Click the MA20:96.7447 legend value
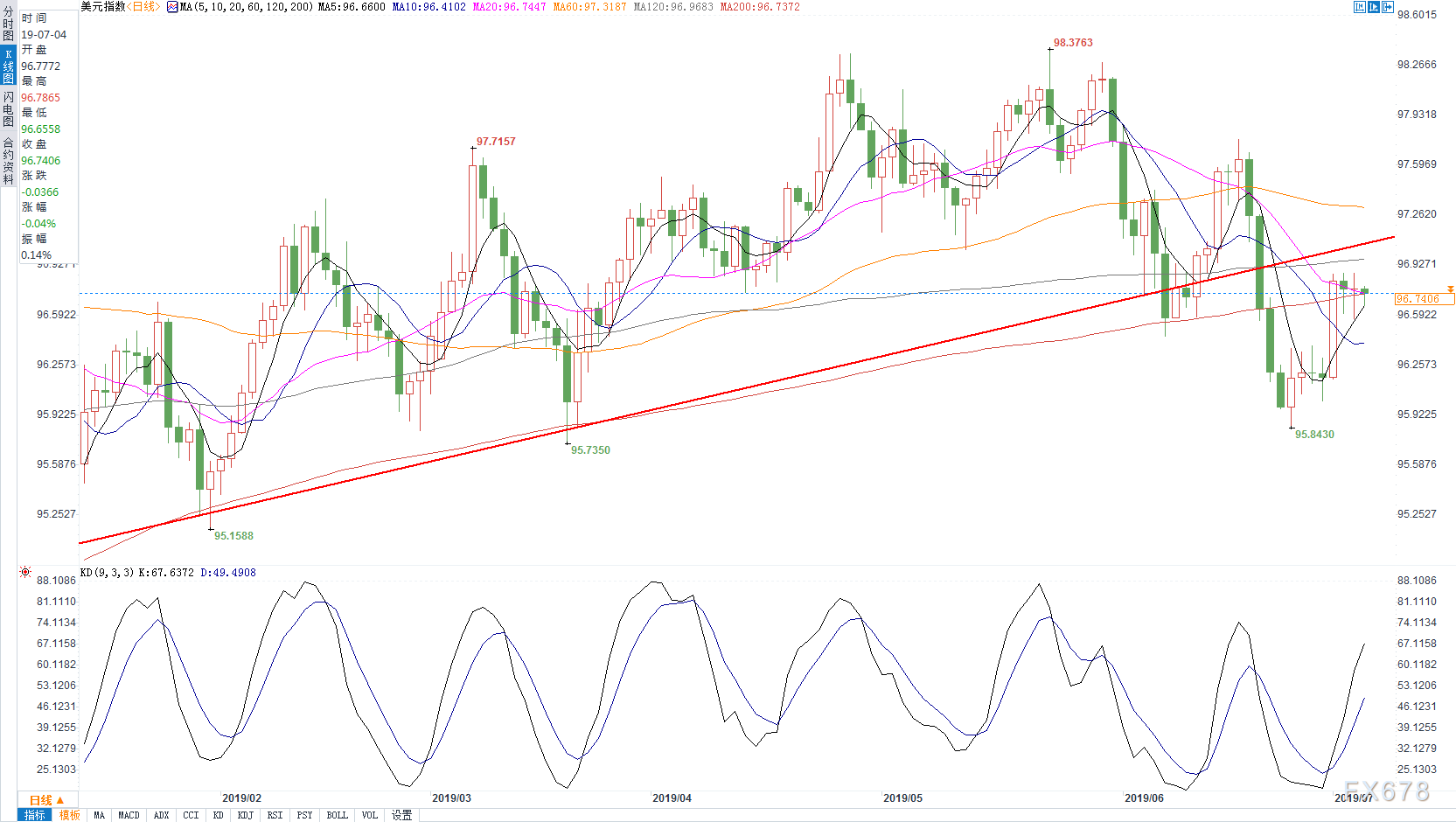Viewport: 1456px width, 822px height. [x=509, y=7]
